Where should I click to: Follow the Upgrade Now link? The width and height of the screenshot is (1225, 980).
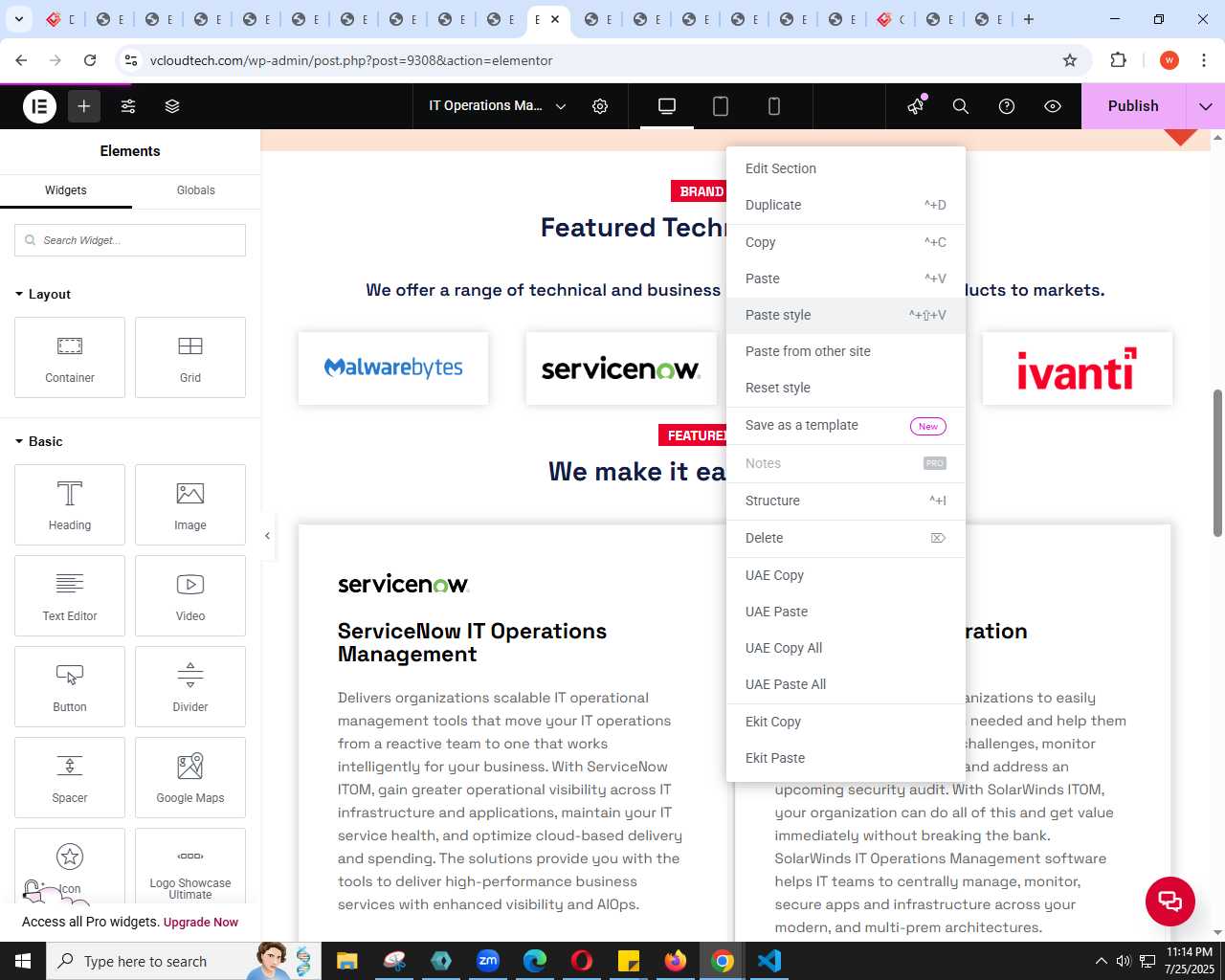pos(201,923)
